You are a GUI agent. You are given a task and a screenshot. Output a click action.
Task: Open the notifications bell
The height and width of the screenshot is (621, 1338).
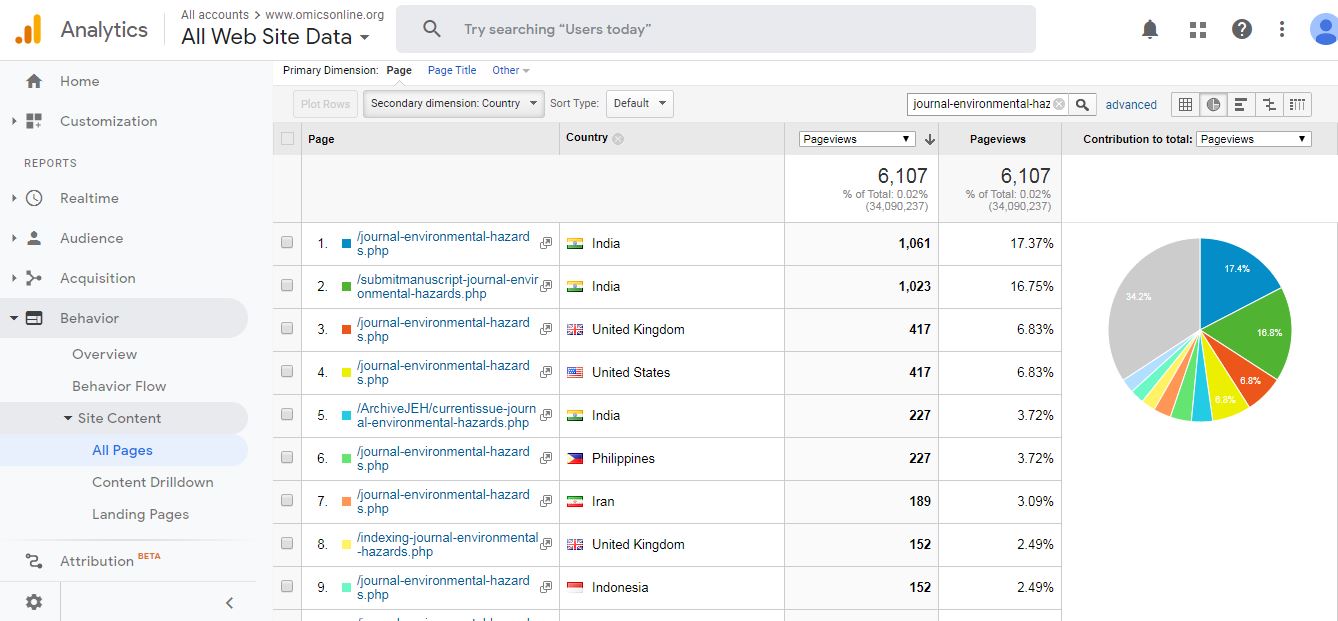click(1149, 29)
